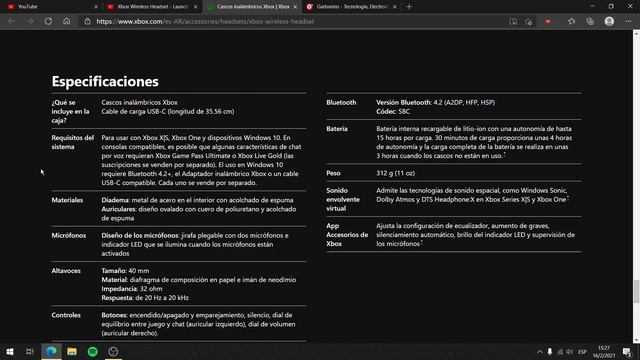Open the immersive reader icon
Image resolution: width=640 pixels, height=360 pixels.
pos(513,22)
